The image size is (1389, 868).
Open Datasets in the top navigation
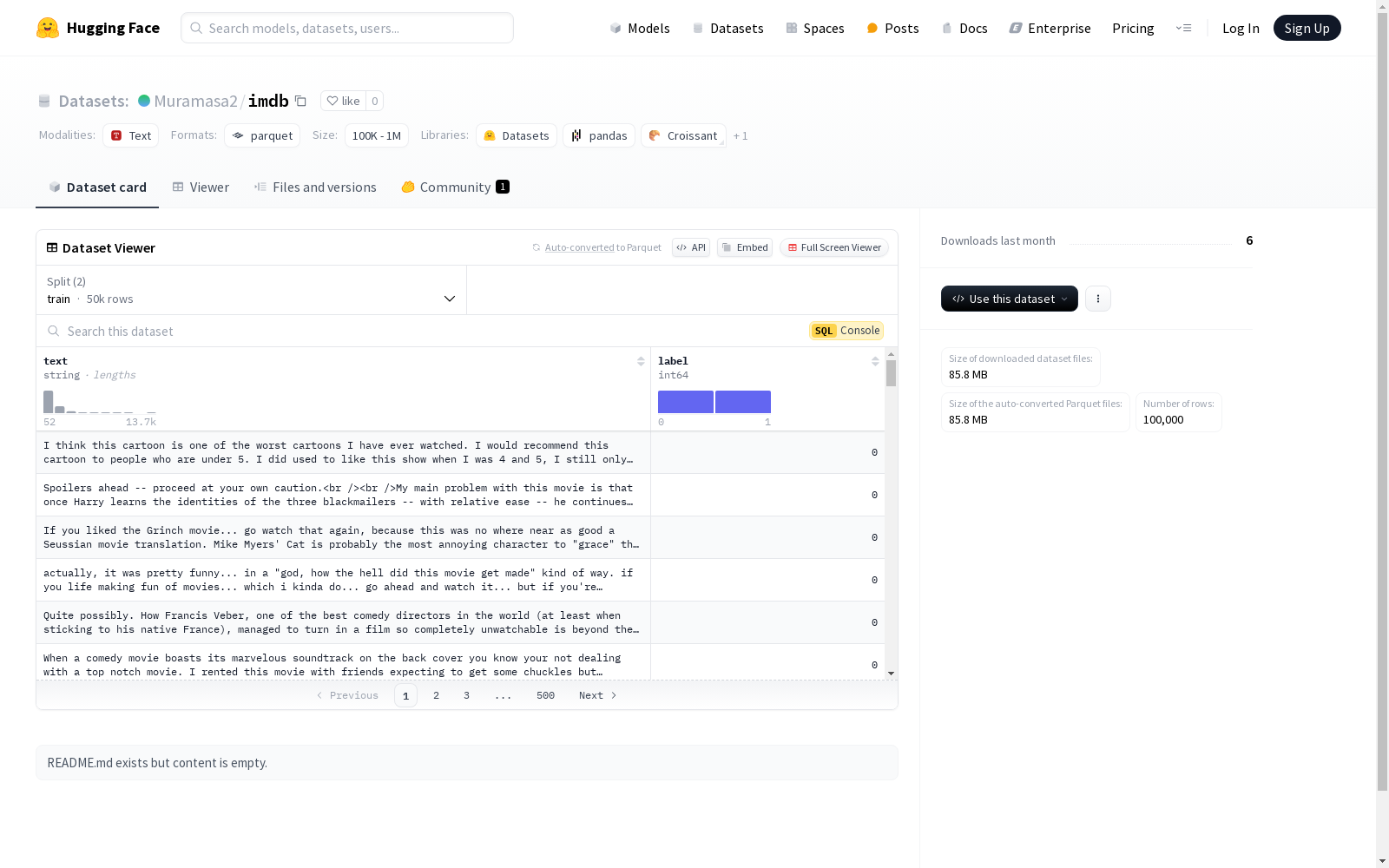(727, 28)
